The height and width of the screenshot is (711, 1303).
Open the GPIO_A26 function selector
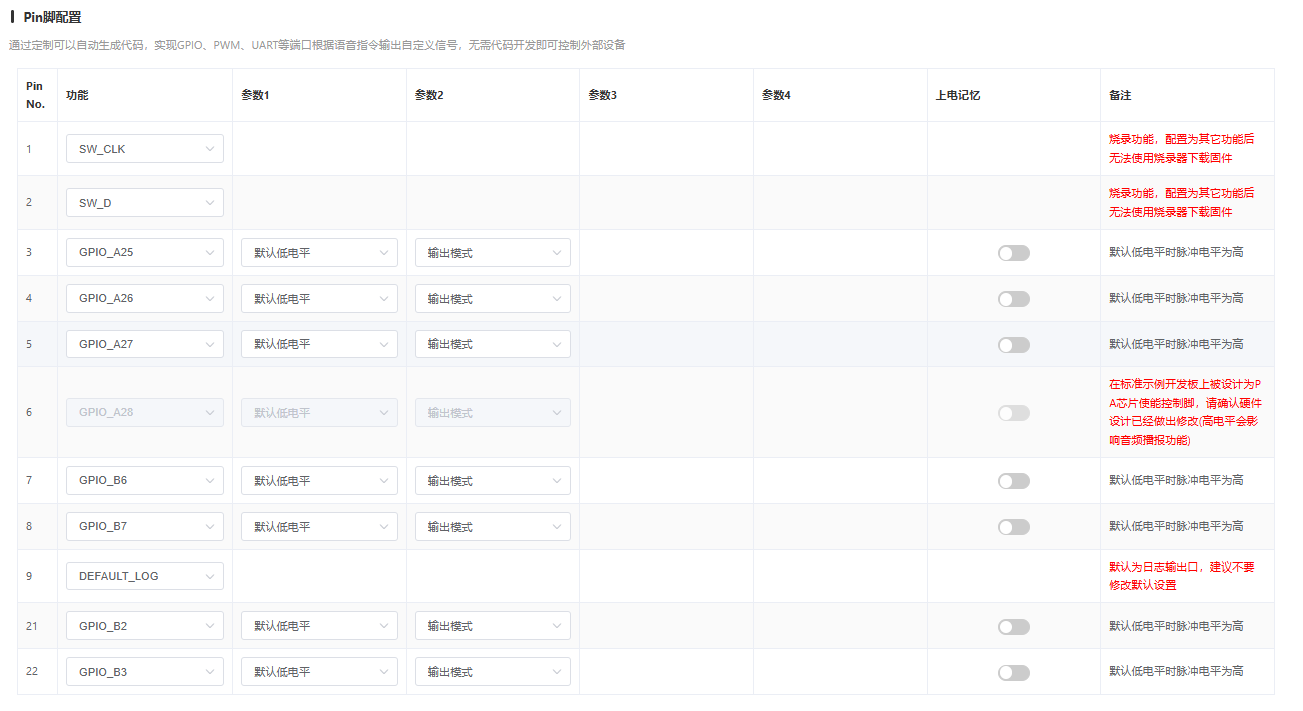[x=144, y=299]
